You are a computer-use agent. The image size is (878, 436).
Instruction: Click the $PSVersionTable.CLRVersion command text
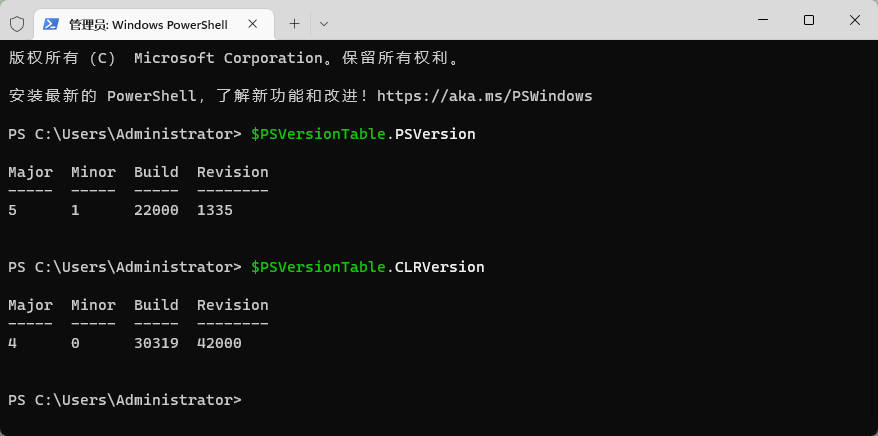click(x=367, y=267)
